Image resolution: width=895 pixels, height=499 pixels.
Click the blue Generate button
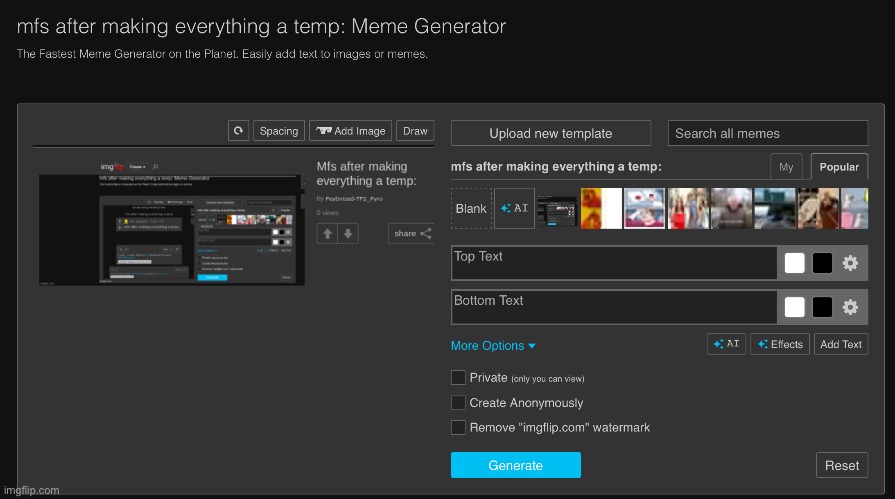pyautogui.click(x=515, y=465)
